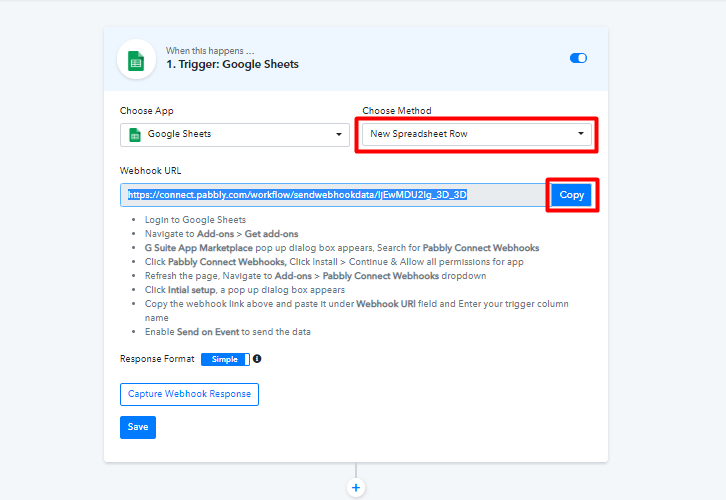The height and width of the screenshot is (500, 726).
Task: Click the 'Refresh the page' instruction line
Action: click(316, 276)
